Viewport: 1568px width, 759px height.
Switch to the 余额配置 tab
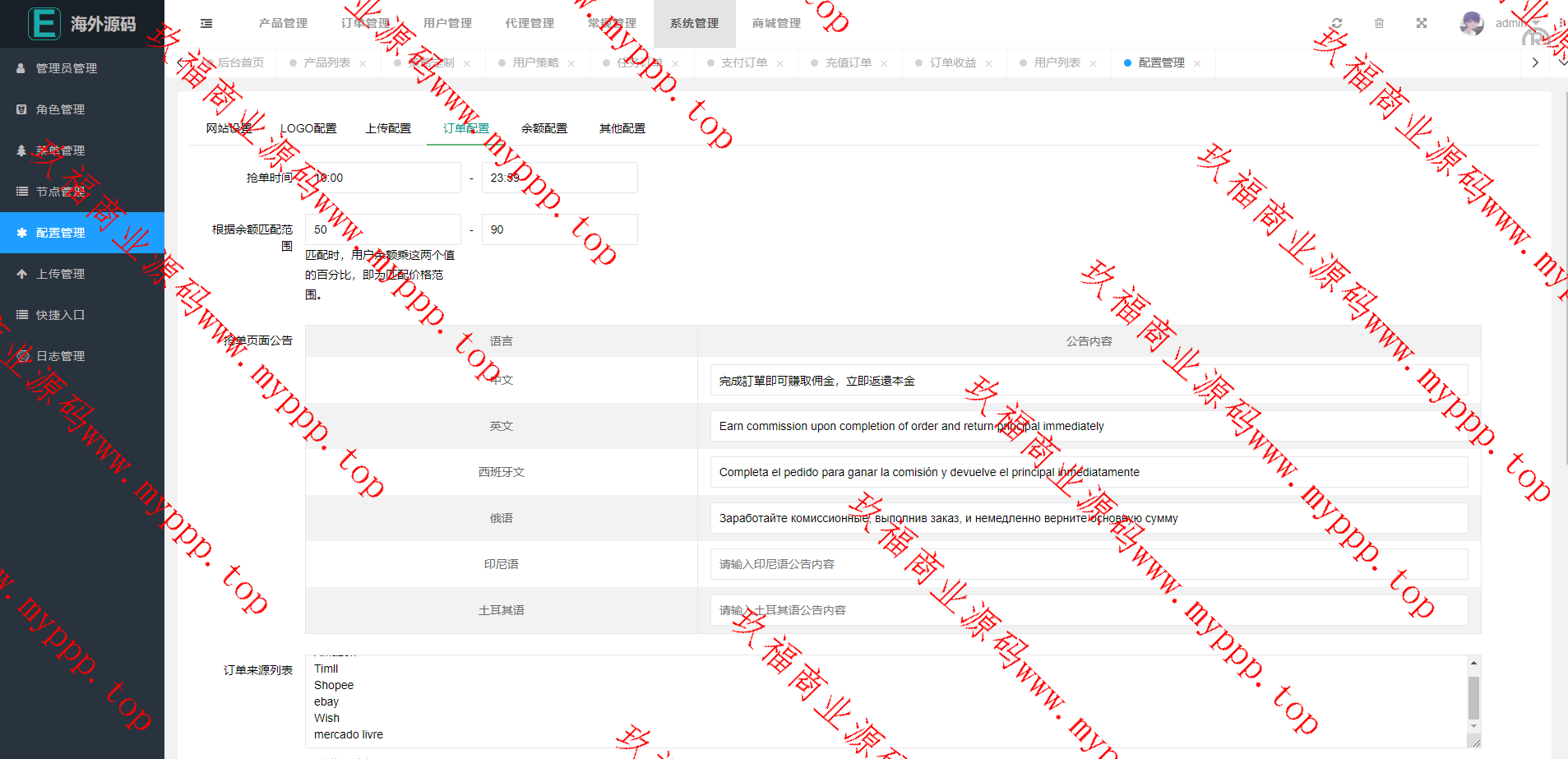tap(543, 128)
